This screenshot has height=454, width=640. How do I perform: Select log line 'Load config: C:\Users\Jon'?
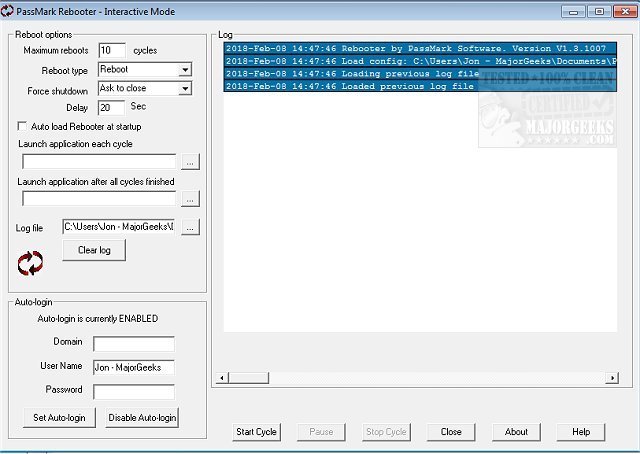pyautogui.click(x=420, y=61)
